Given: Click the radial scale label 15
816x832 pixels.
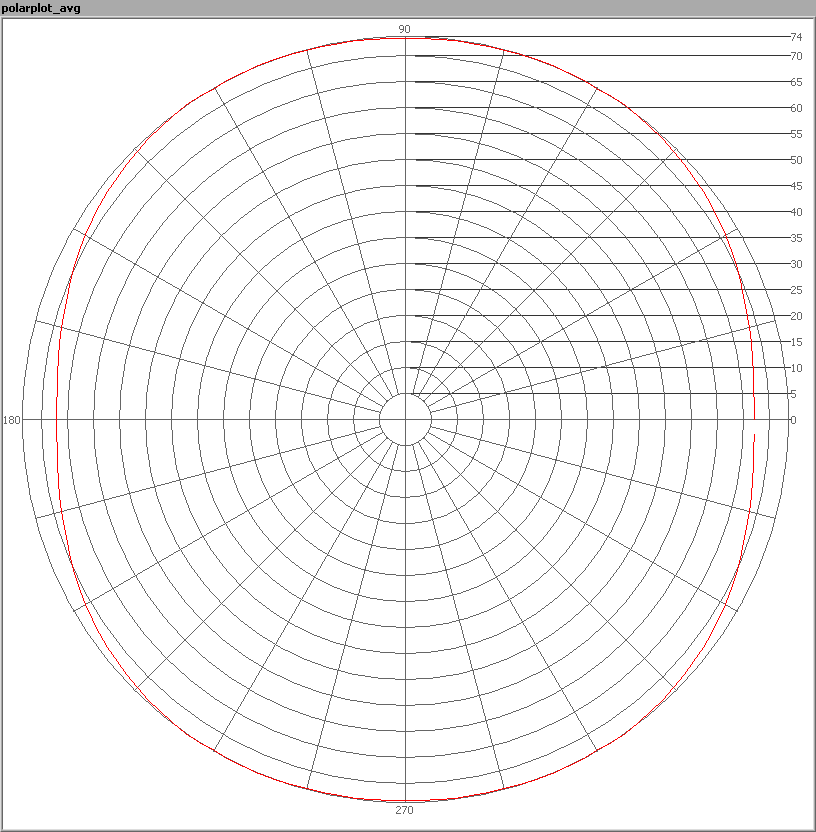Looking at the screenshot, I should 796,342.
